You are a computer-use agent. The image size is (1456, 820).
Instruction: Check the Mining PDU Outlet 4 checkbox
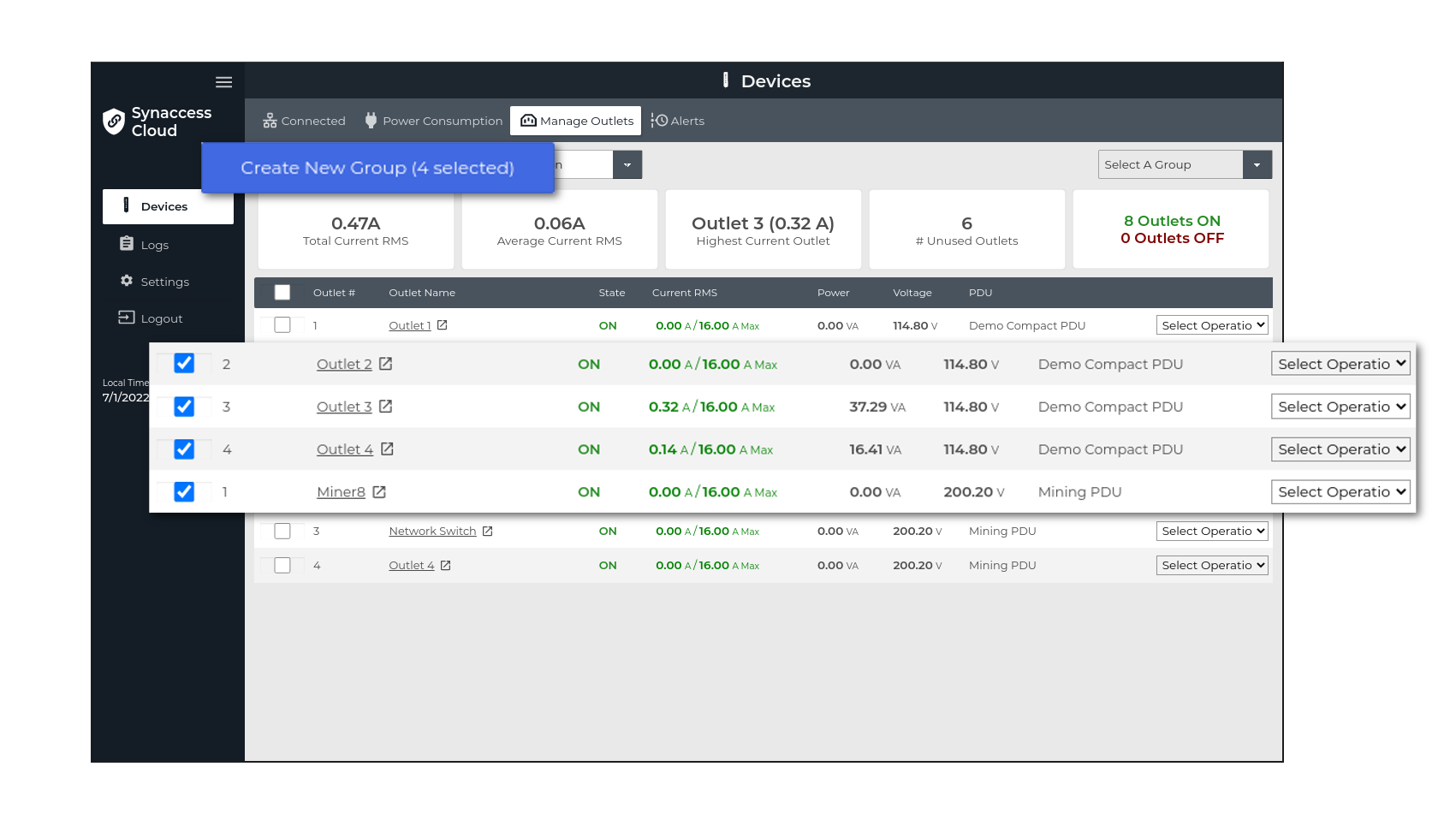click(282, 566)
